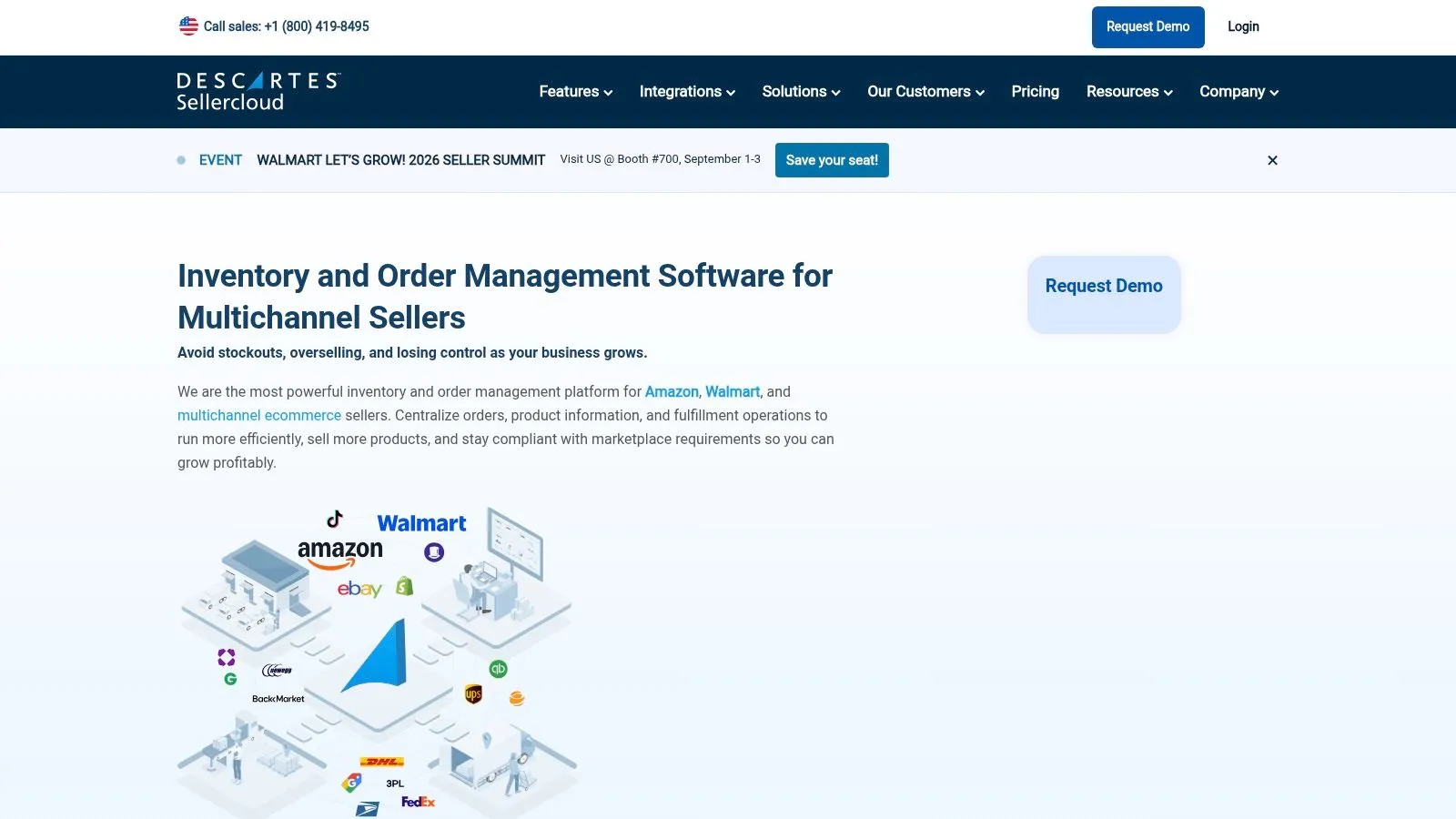Screen dimensions: 1456x819
Task: Click the TikTok icon in the illustration
Action: [335, 519]
